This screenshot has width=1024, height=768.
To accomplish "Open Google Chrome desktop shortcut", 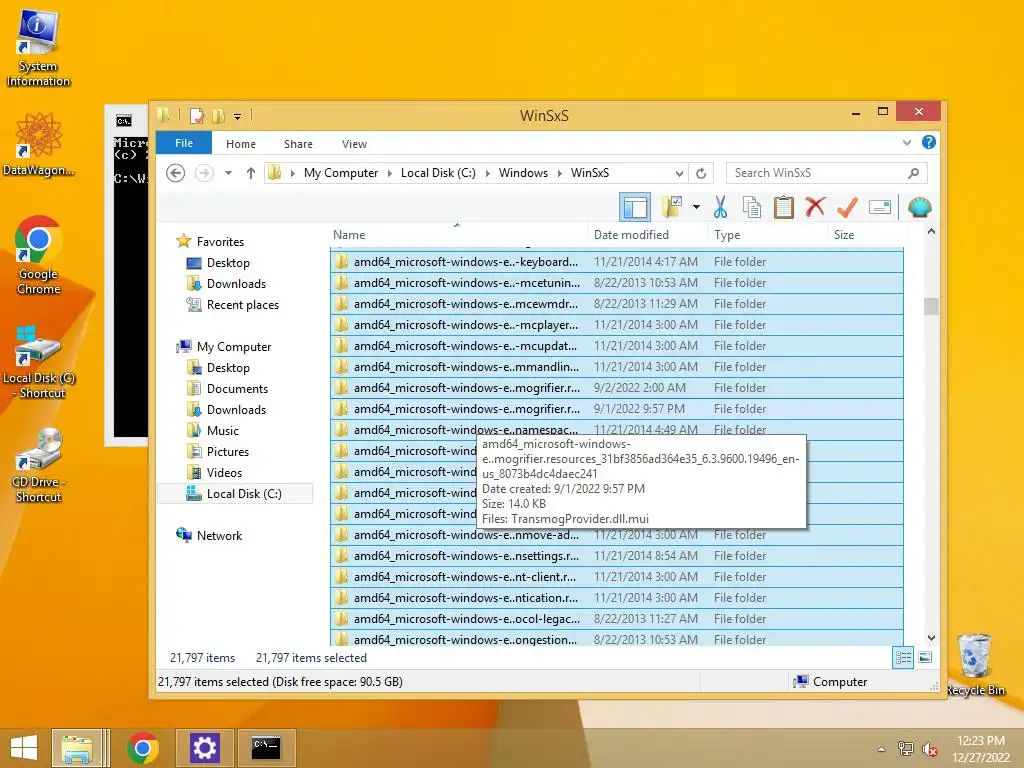I will pos(38,255).
